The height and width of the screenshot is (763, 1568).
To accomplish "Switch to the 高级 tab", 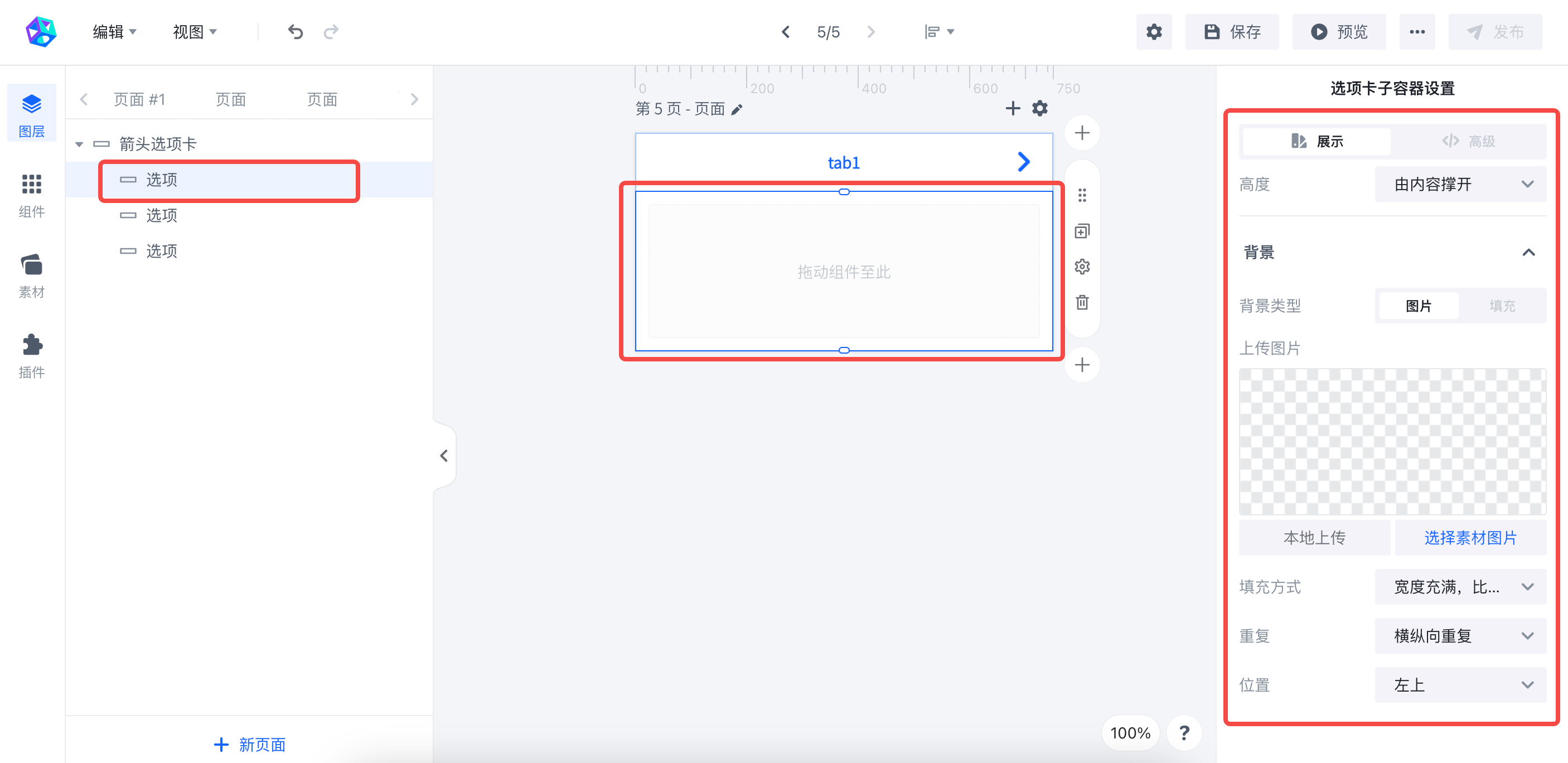I will tap(1468, 141).
